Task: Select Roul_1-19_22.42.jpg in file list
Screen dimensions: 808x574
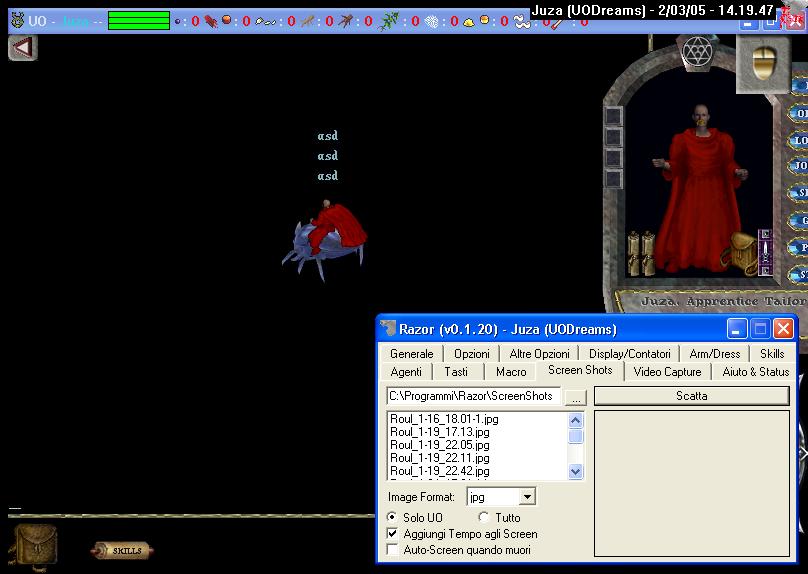Action: (440, 470)
